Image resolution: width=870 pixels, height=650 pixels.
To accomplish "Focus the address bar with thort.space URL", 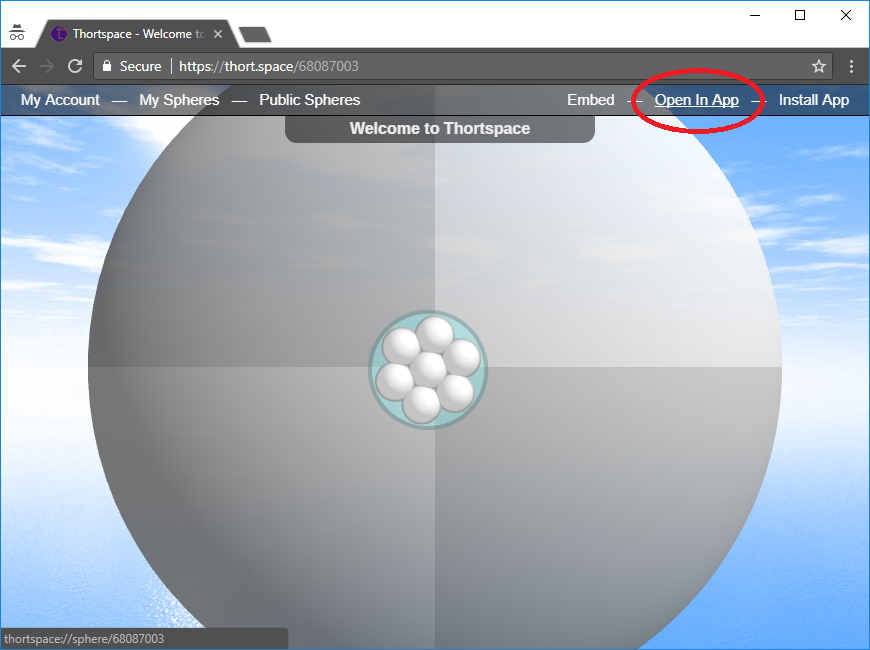I will click(463, 67).
